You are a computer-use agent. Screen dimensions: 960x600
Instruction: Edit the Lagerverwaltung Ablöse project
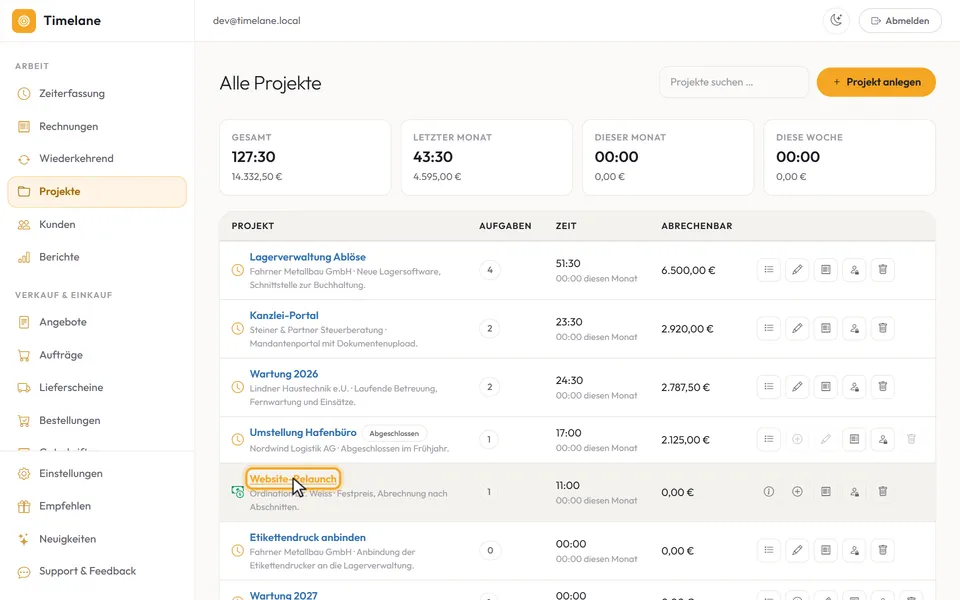point(797,270)
